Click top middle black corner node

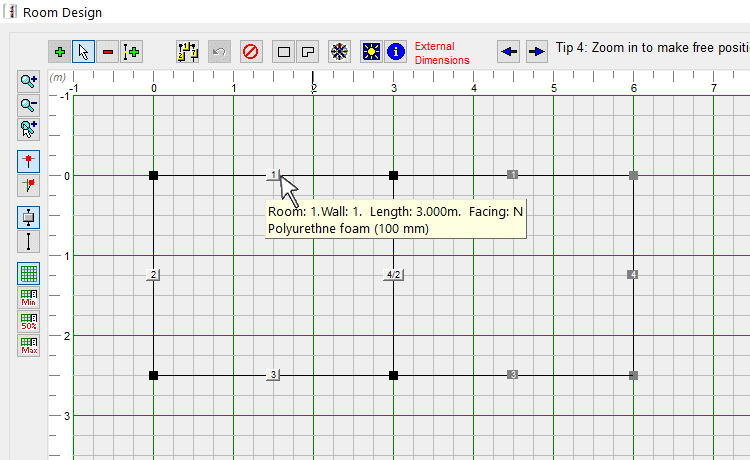tap(393, 175)
